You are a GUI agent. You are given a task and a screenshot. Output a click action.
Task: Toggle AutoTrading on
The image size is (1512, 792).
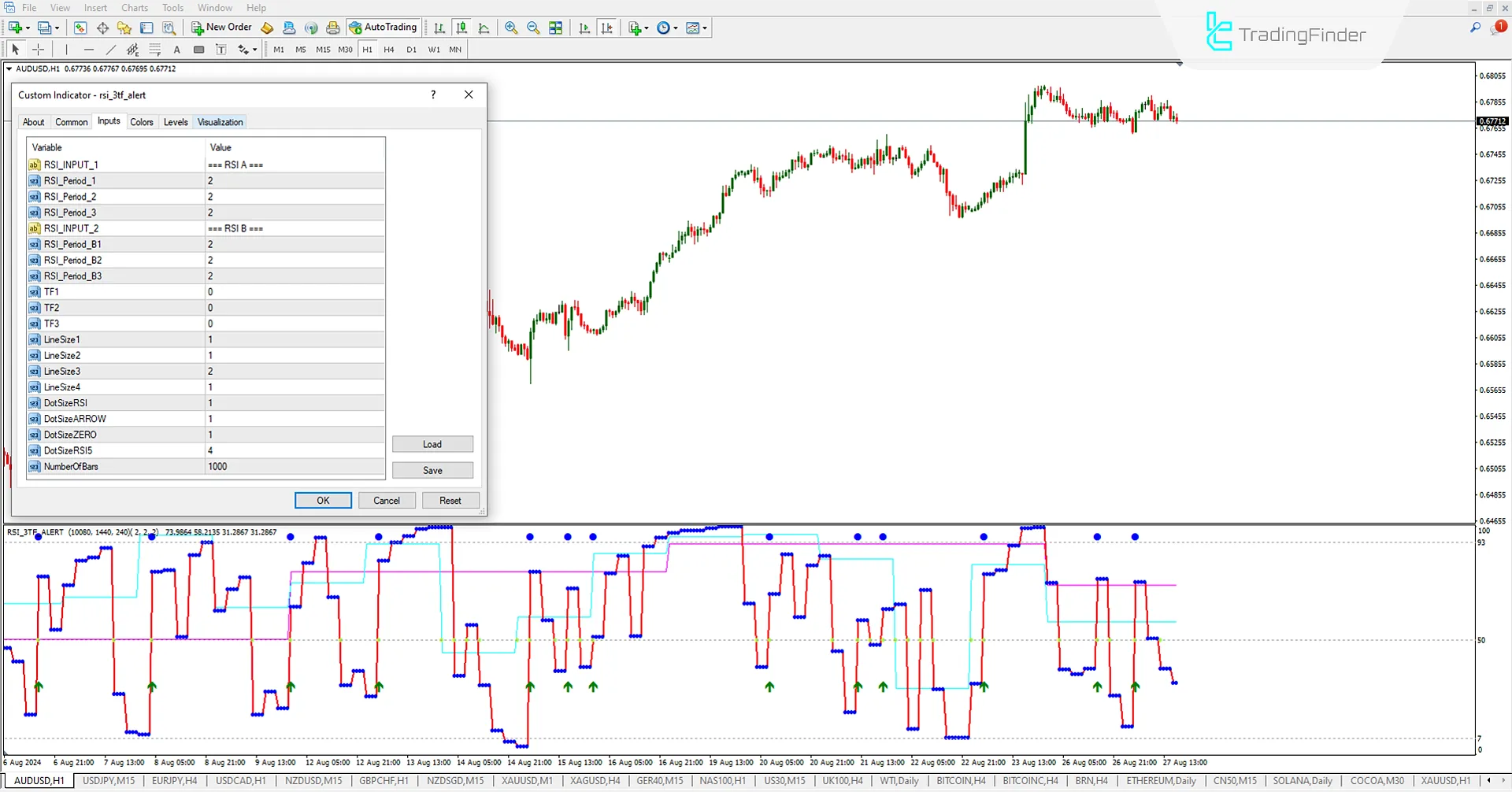(x=384, y=27)
